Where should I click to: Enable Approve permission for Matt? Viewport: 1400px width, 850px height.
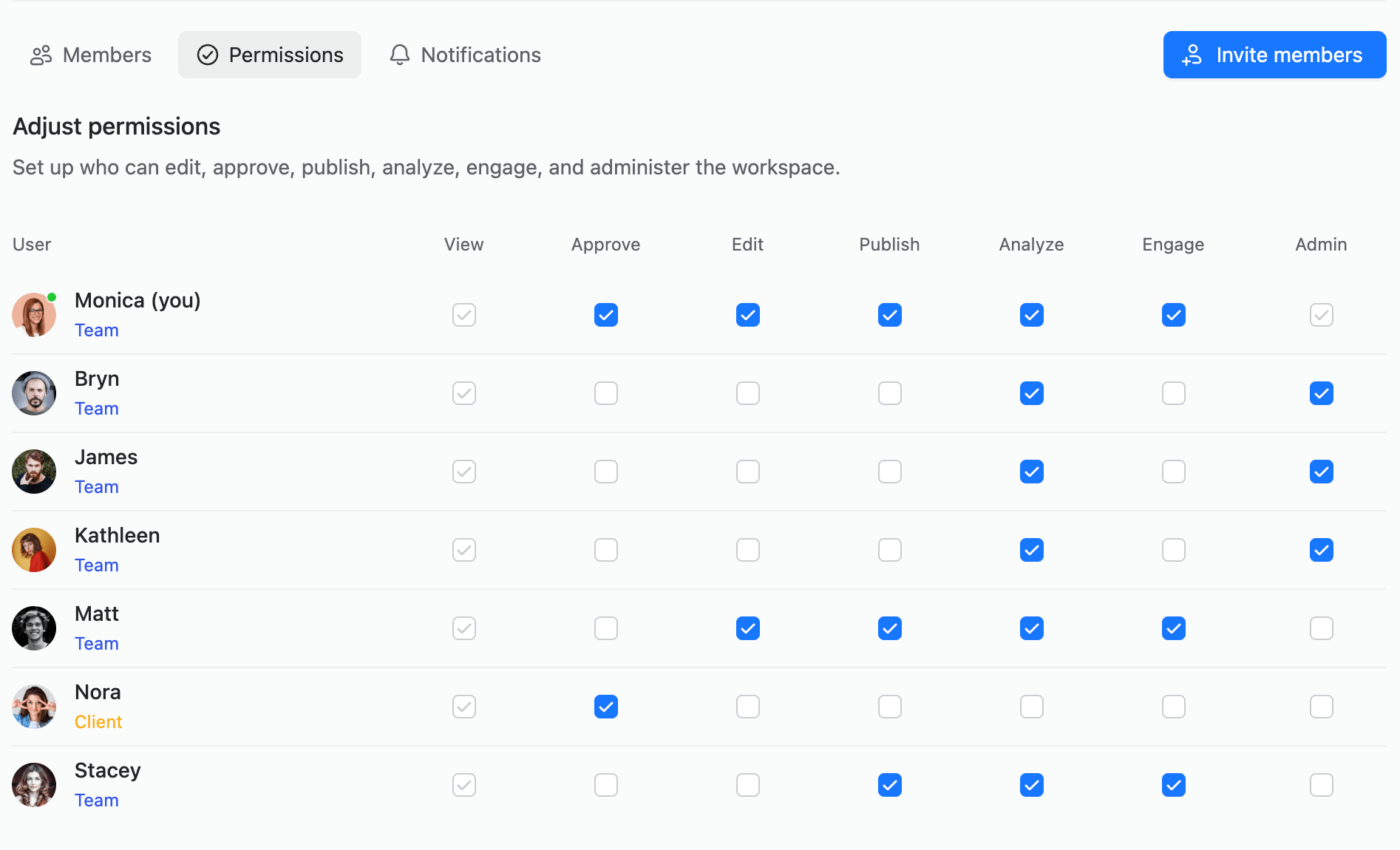point(606,628)
